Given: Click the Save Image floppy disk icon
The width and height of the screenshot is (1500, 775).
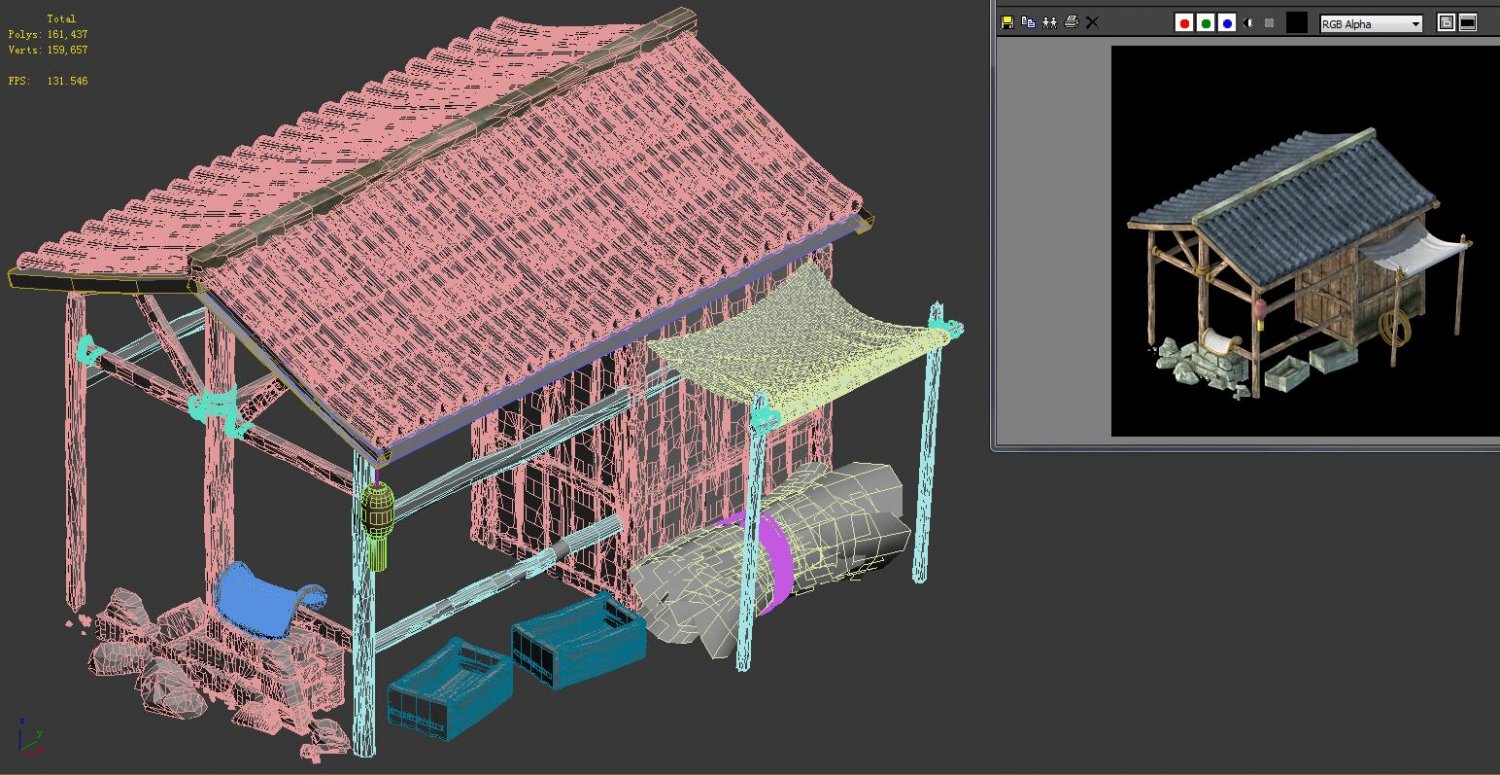Looking at the screenshot, I should coord(1007,22).
